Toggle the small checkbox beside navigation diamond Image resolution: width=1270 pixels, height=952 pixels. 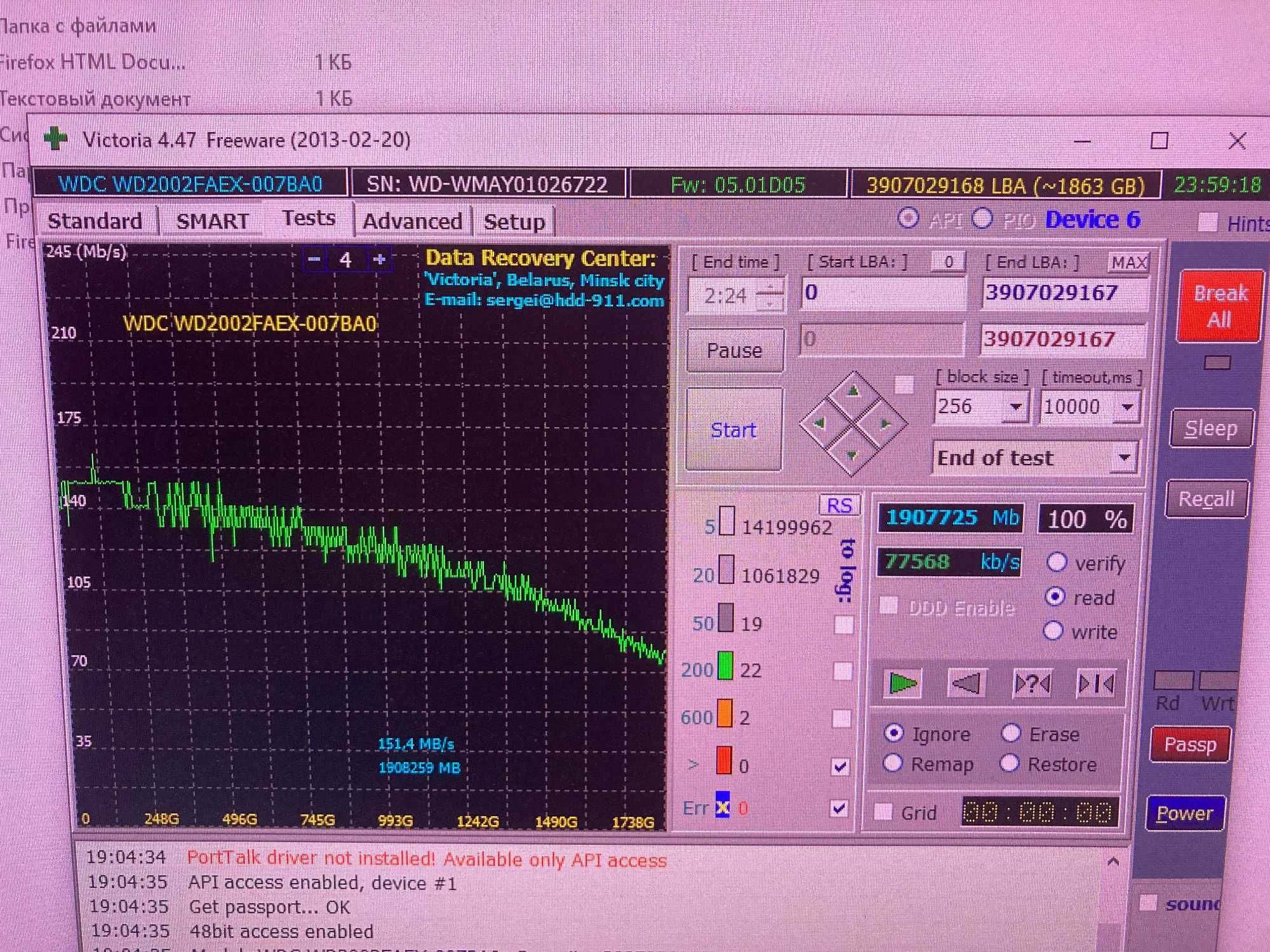(x=904, y=384)
